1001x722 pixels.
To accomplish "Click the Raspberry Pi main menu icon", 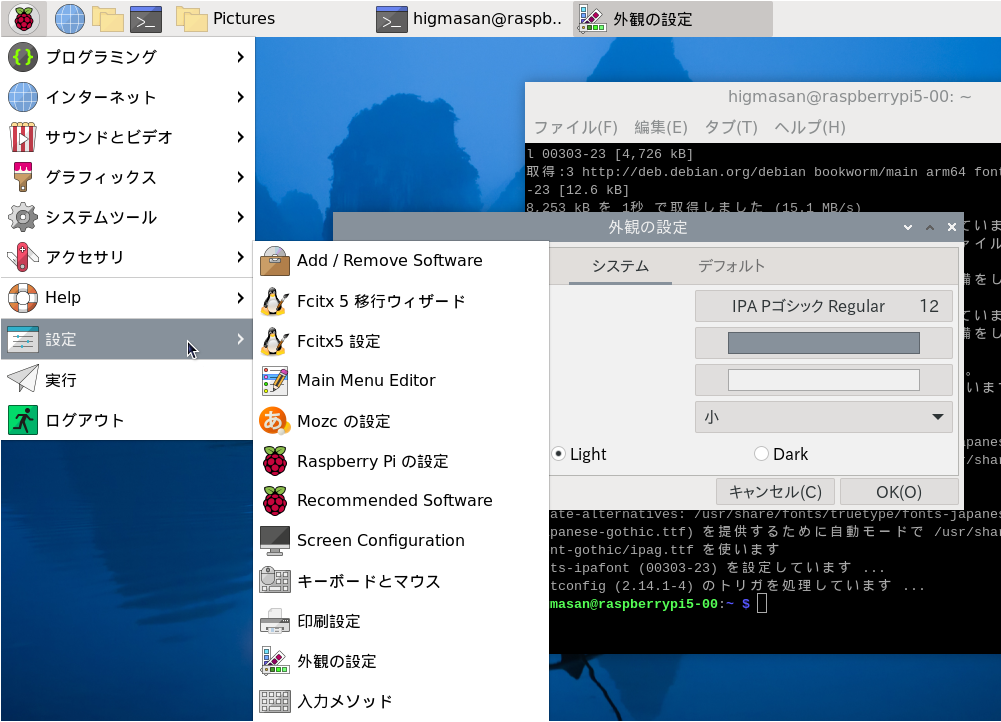I will [x=23, y=18].
